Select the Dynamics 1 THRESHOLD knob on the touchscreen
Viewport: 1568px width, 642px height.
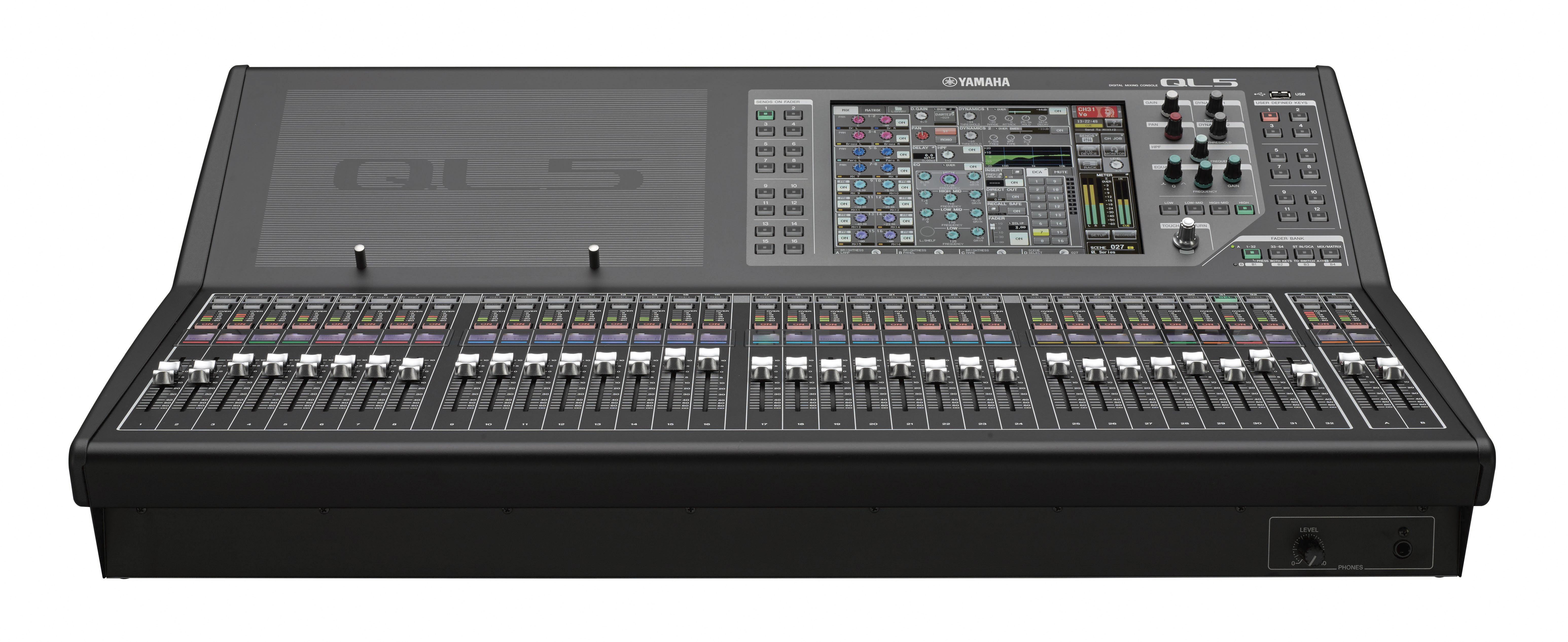click(970, 116)
